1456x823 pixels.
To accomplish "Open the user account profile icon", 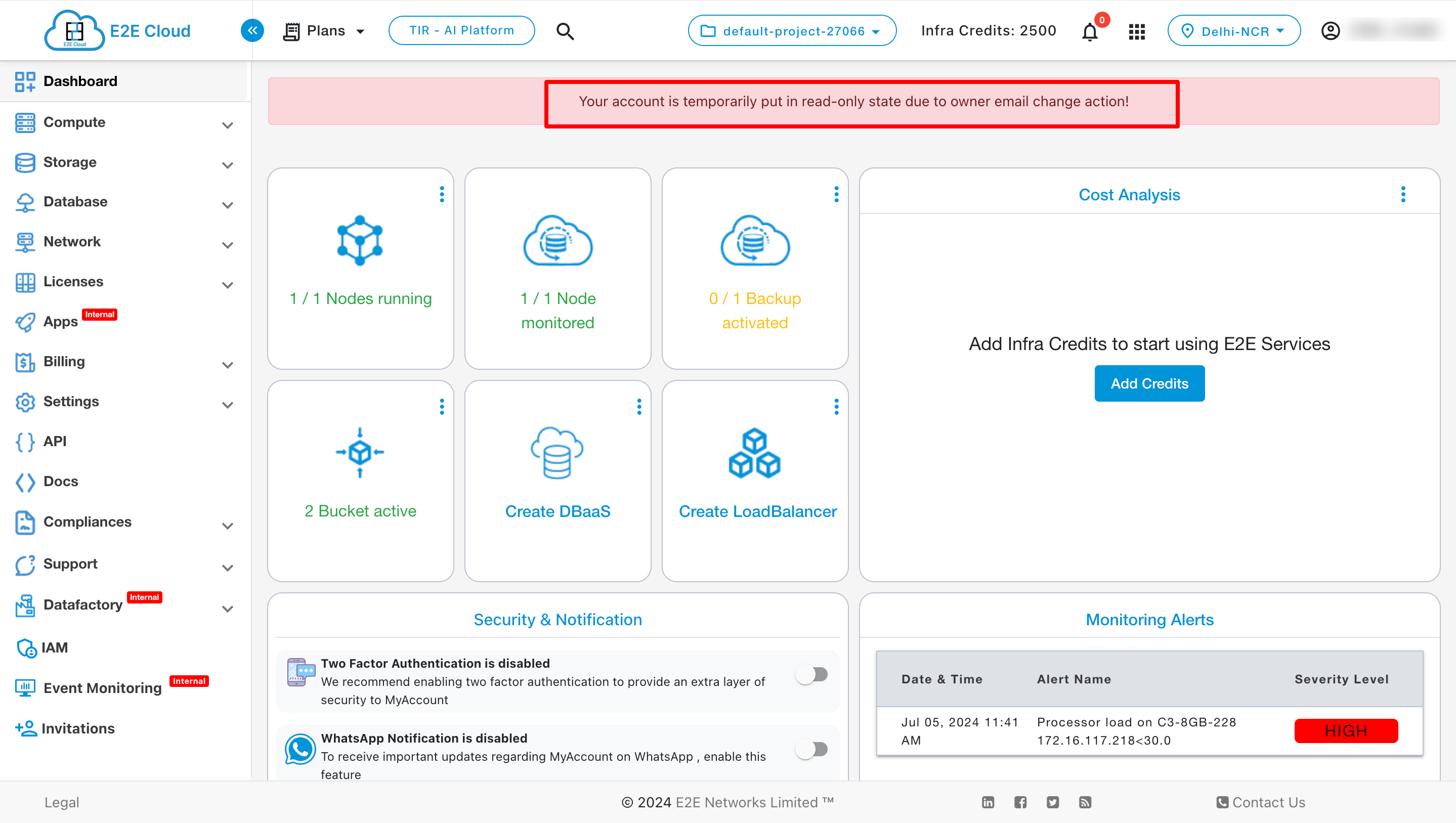I will [x=1331, y=30].
